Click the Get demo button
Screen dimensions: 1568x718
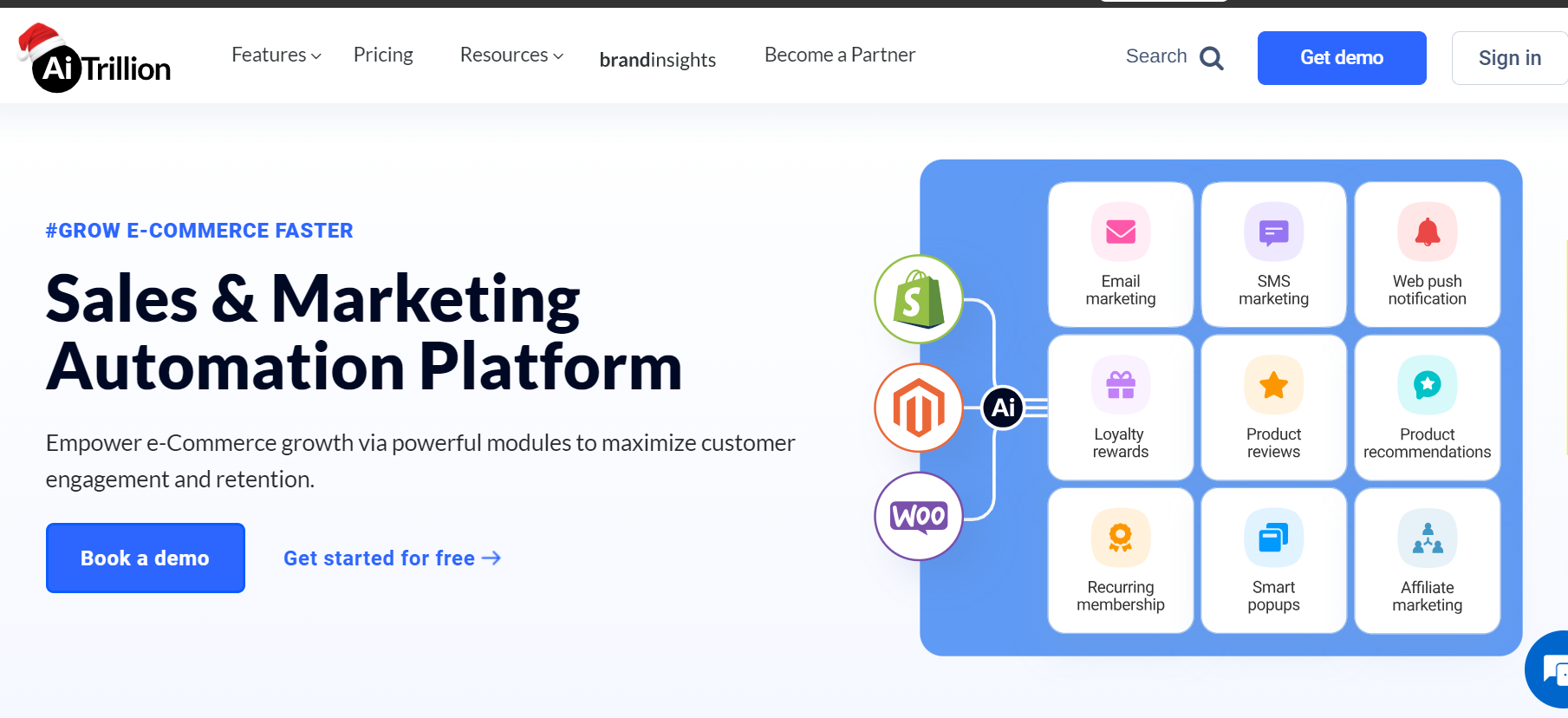pos(1342,58)
